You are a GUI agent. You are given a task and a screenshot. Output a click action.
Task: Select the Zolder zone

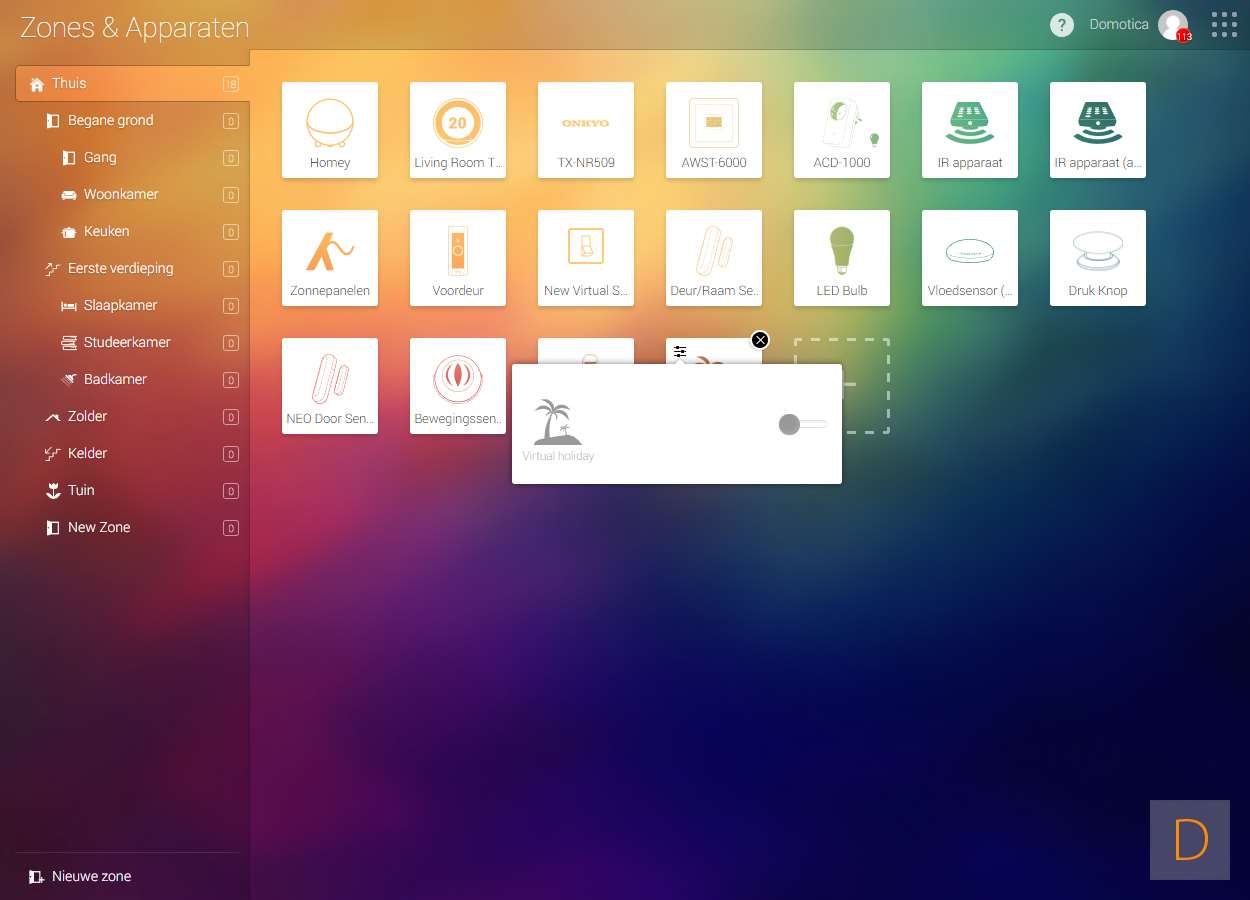click(132, 416)
